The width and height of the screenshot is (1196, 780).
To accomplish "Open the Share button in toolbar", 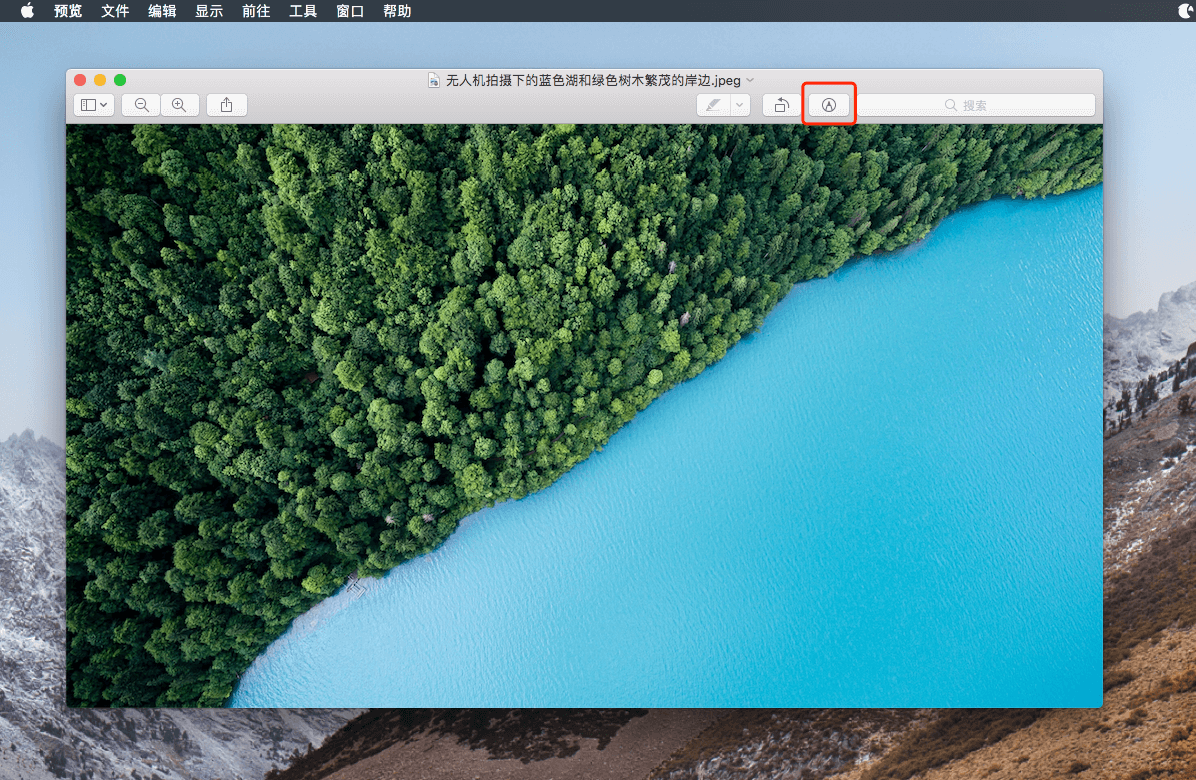I will [x=227, y=105].
